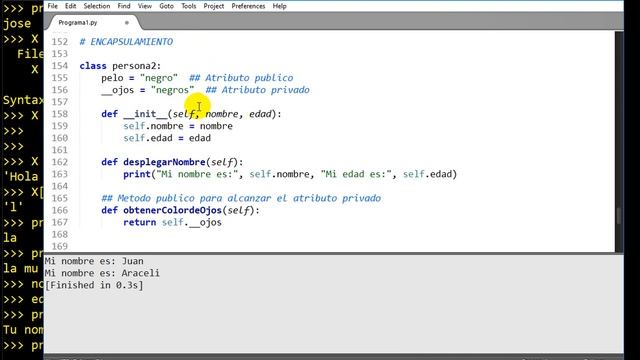
Task: Click the 'print' call on line 163
Action: (x=137, y=174)
